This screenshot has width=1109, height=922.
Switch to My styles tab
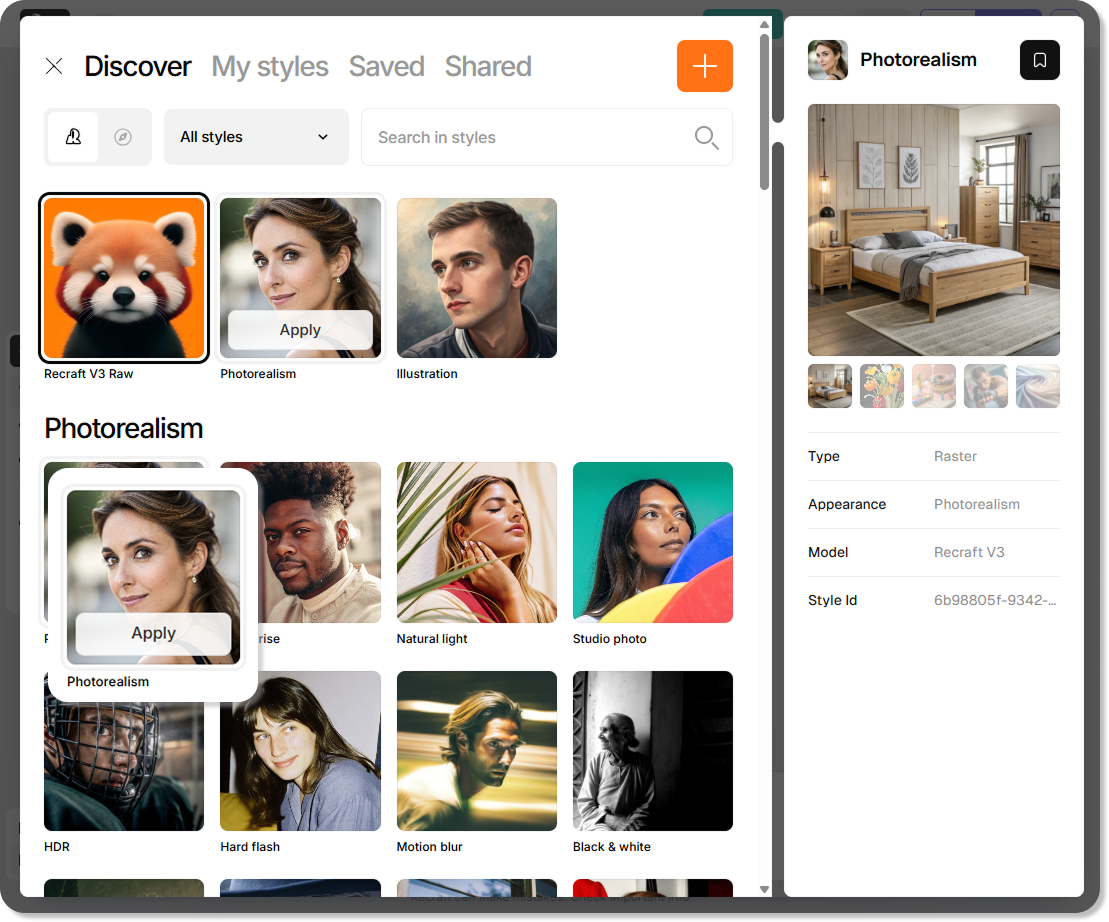pos(270,66)
